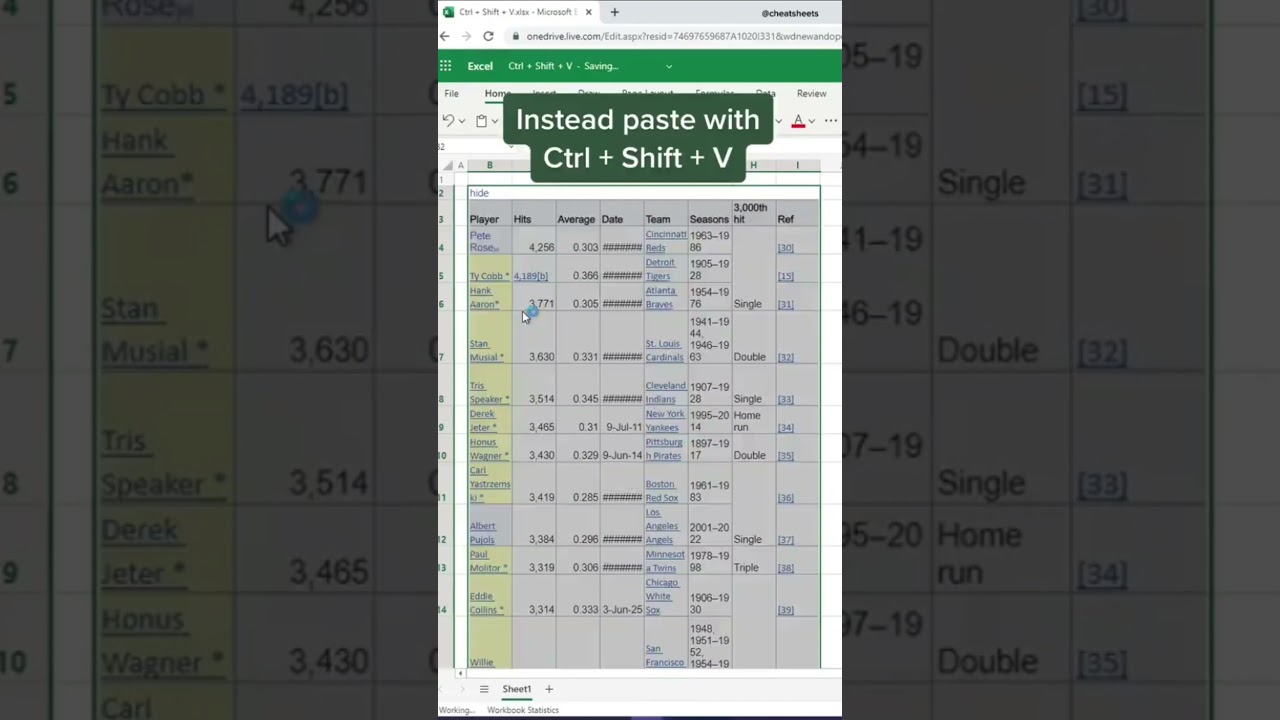Image resolution: width=1280 pixels, height=720 pixels.
Task: Click the horizontal scrollbar left arrow
Action: 460,674
